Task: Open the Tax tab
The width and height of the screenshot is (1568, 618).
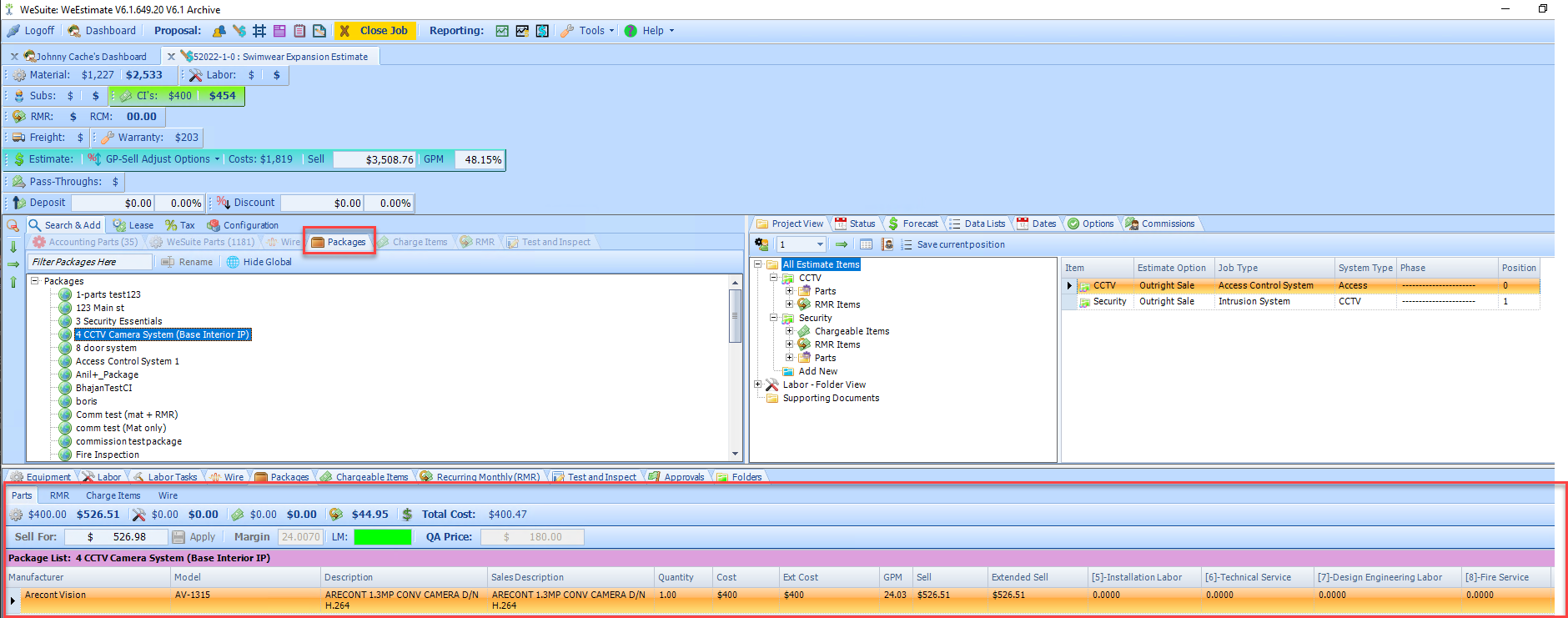Action: click(x=180, y=225)
